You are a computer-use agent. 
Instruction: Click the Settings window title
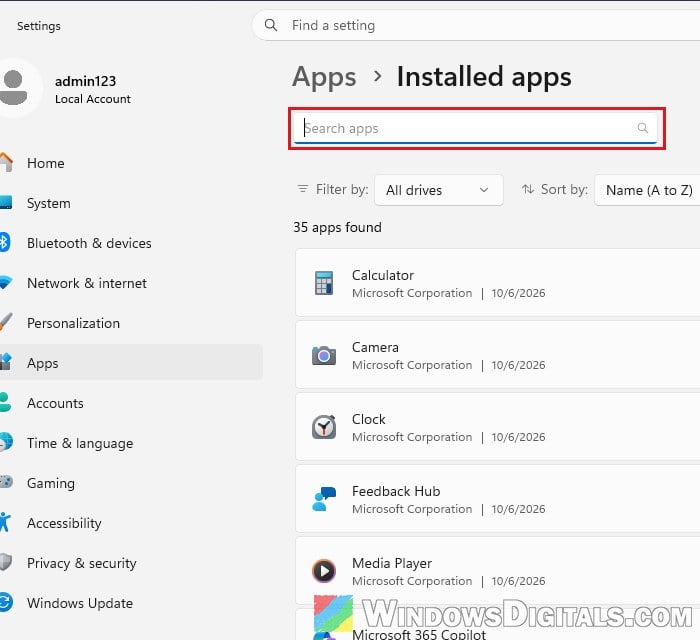point(39,26)
